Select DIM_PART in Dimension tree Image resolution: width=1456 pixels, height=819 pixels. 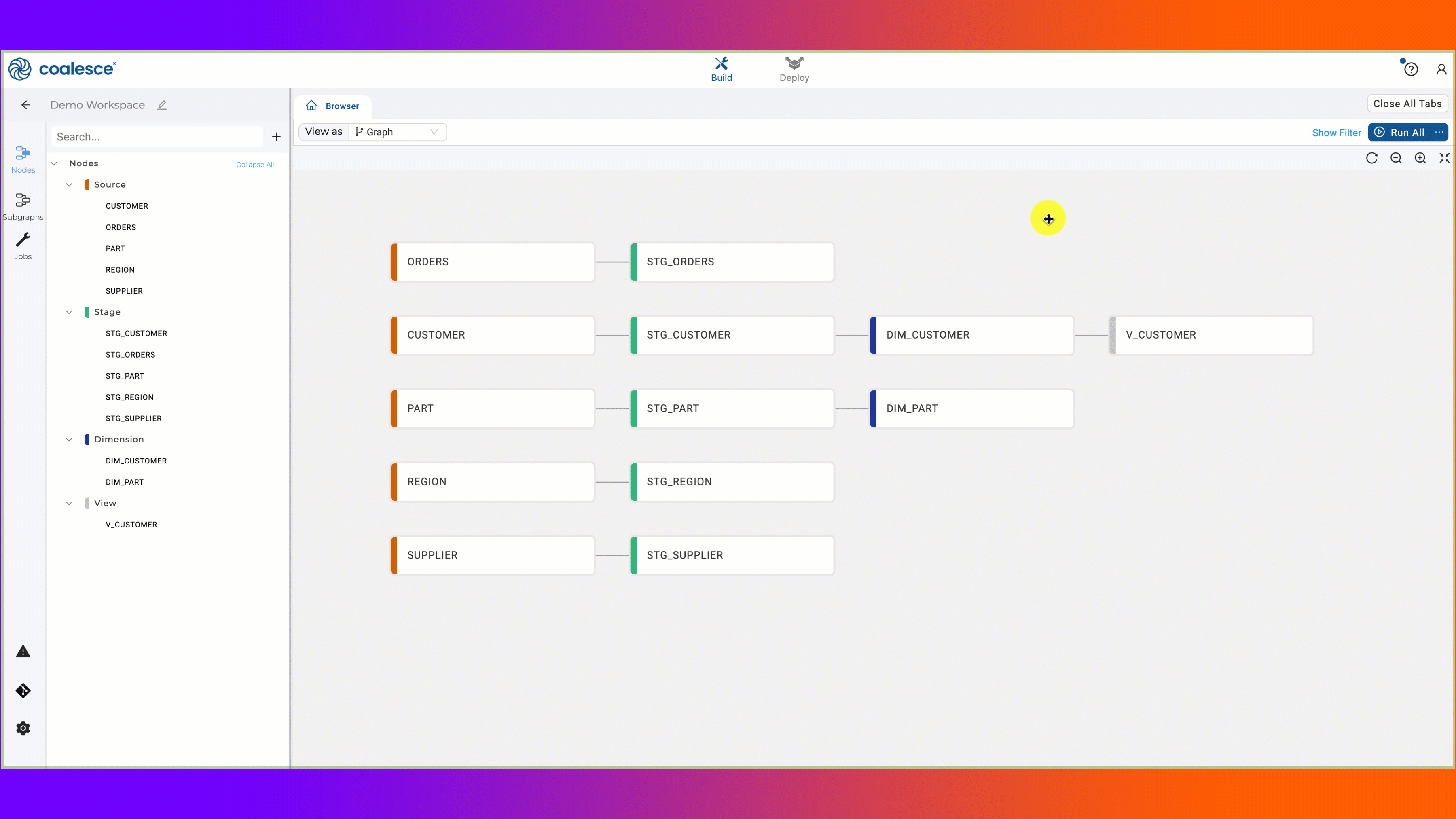[124, 482]
